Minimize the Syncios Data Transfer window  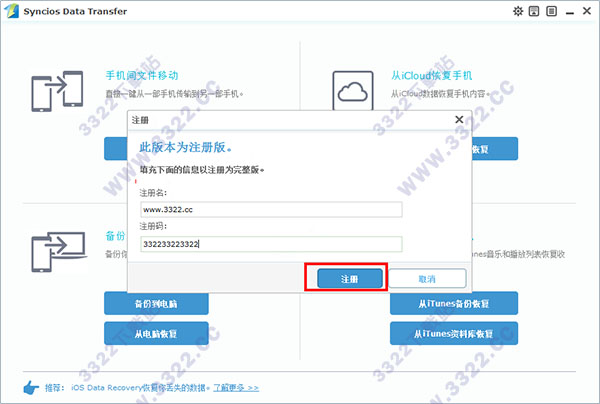tap(570, 13)
